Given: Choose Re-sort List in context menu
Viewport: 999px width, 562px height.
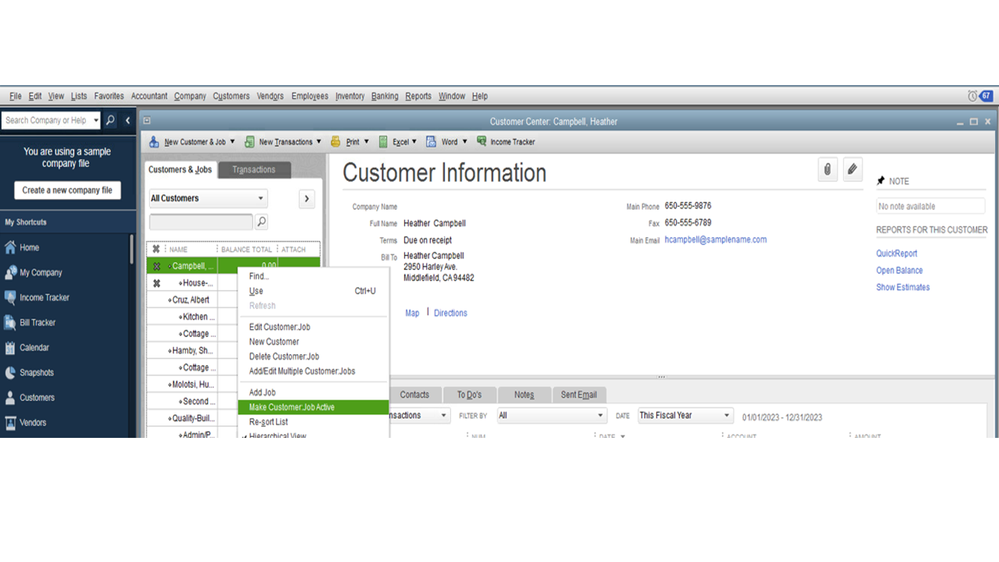Looking at the screenshot, I should pos(268,422).
